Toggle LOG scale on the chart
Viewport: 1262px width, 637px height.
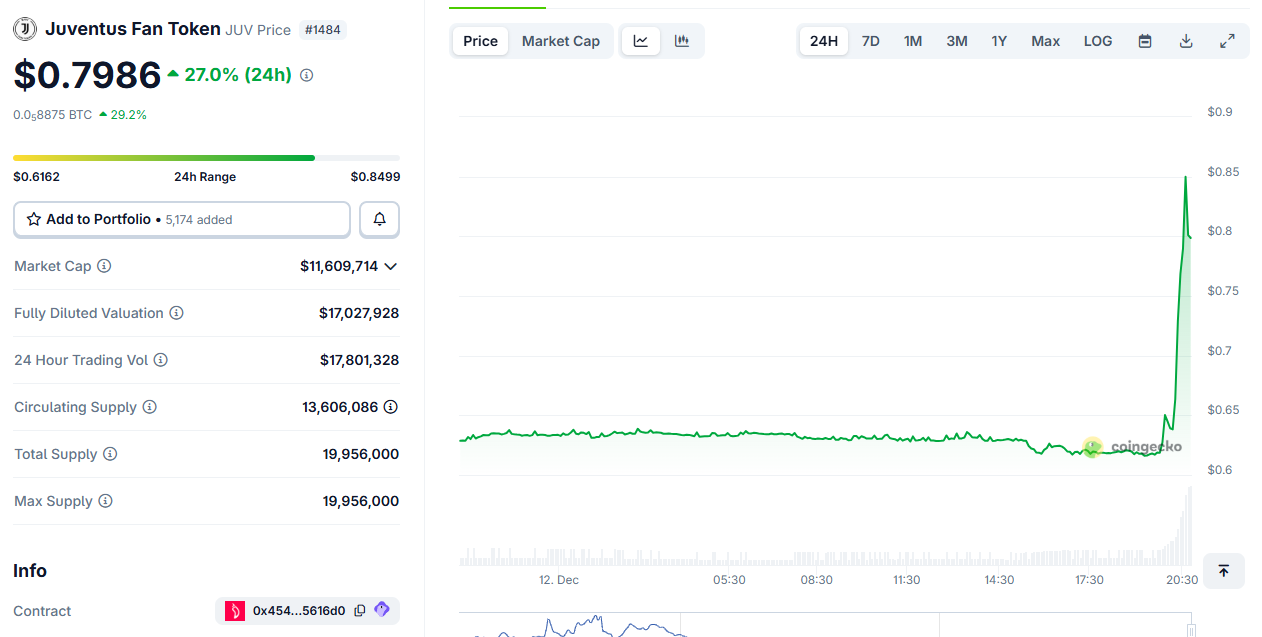point(1097,40)
